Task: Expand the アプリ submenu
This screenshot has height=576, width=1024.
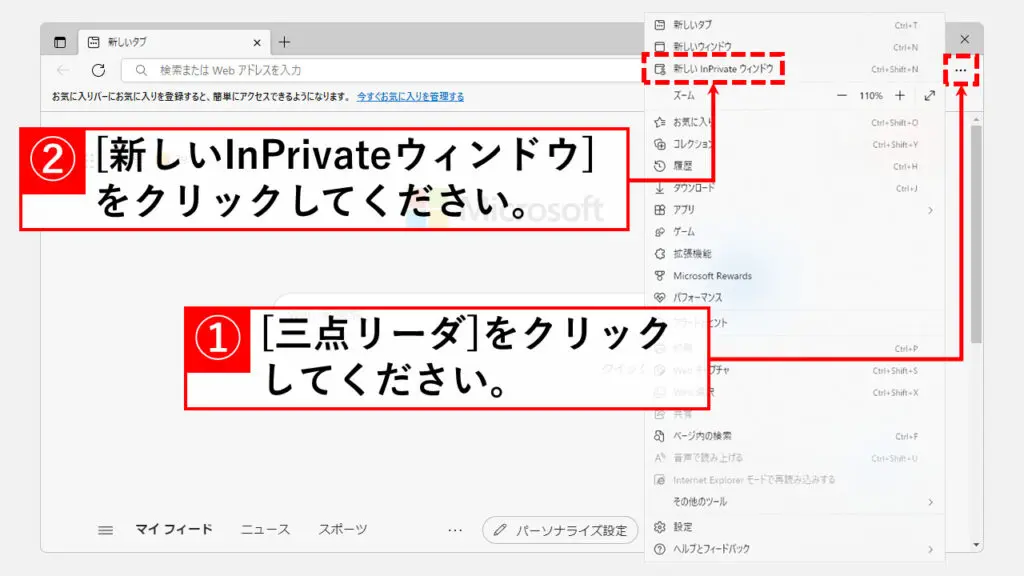Action: click(930, 210)
